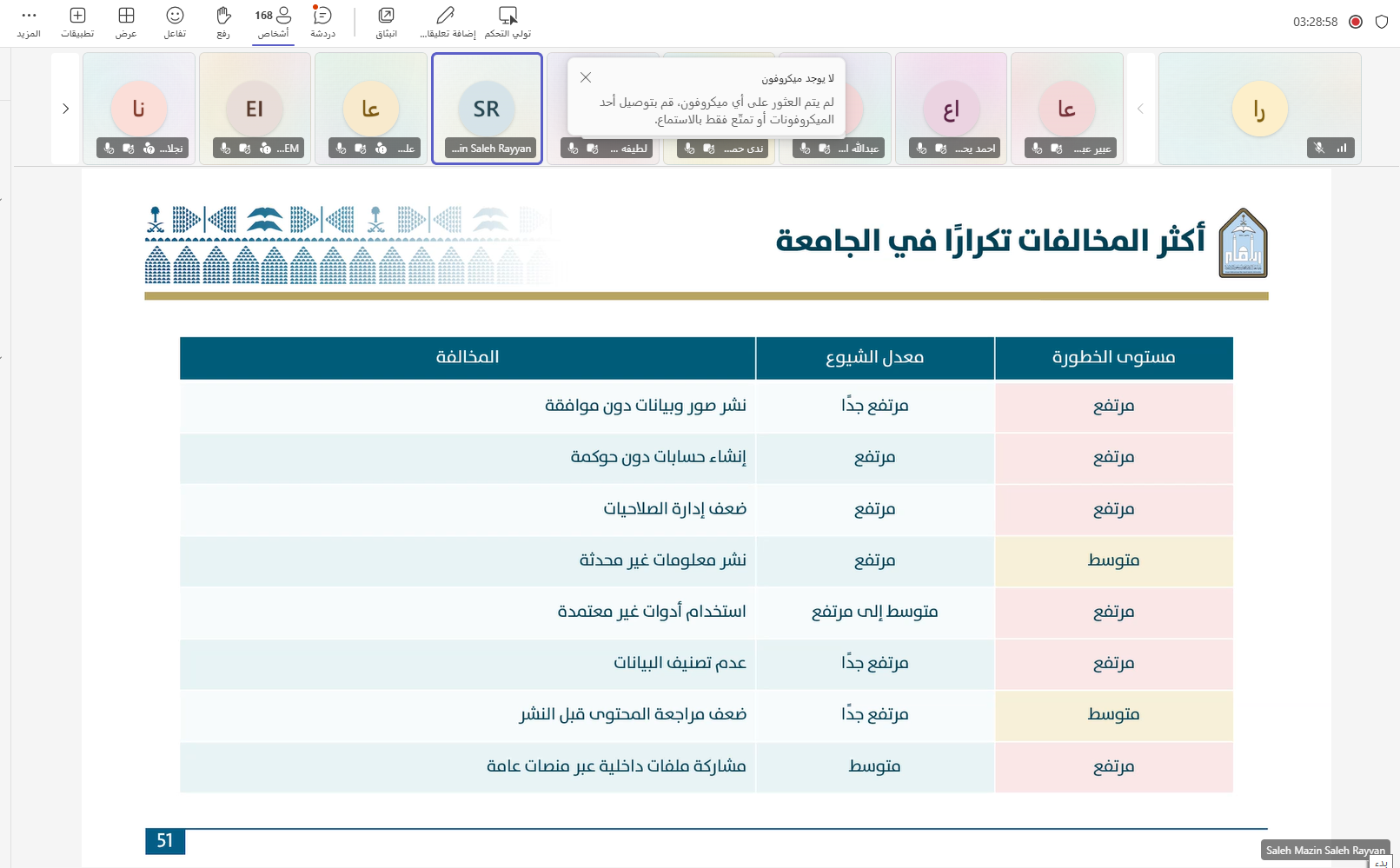Viewport: 1400px width, 868px height.
Task: Click the meeting timer 03:28:58
Action: pos(1315,22)
